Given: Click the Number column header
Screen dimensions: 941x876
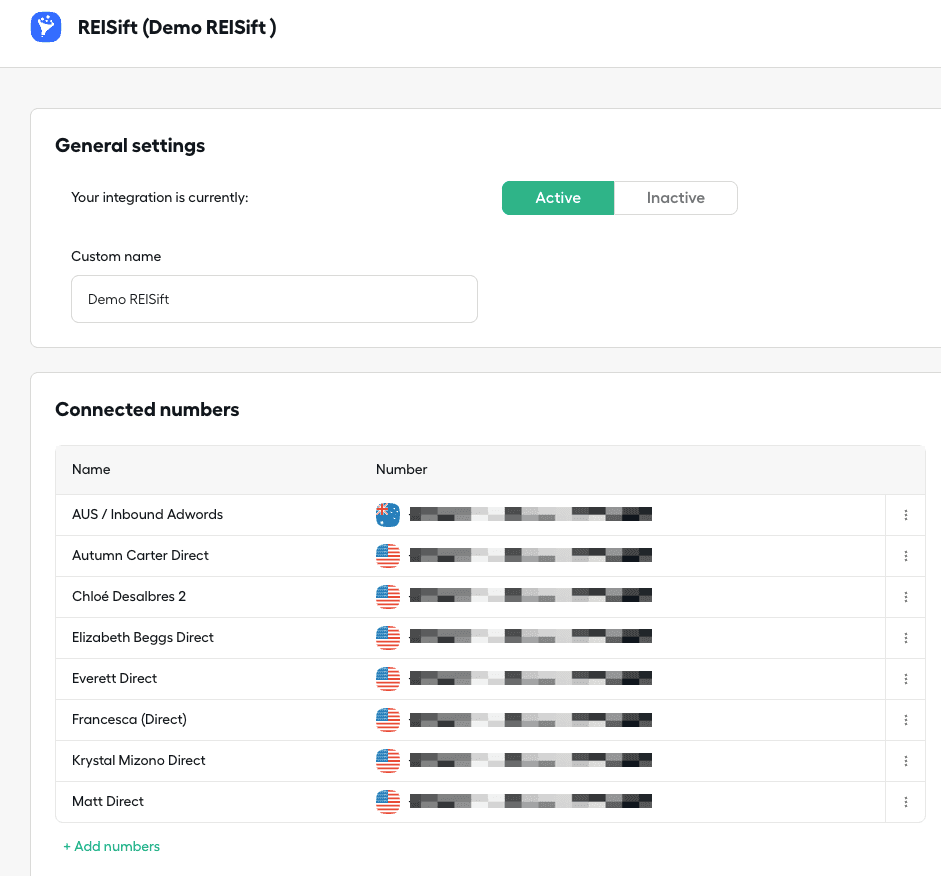Looking at the screenshot, I should coord(401,469).
